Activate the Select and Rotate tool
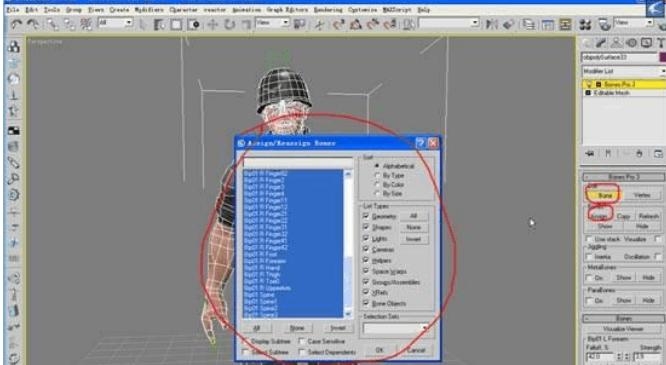This screenshot has width=666, height=365. click(x=229, y=24)
